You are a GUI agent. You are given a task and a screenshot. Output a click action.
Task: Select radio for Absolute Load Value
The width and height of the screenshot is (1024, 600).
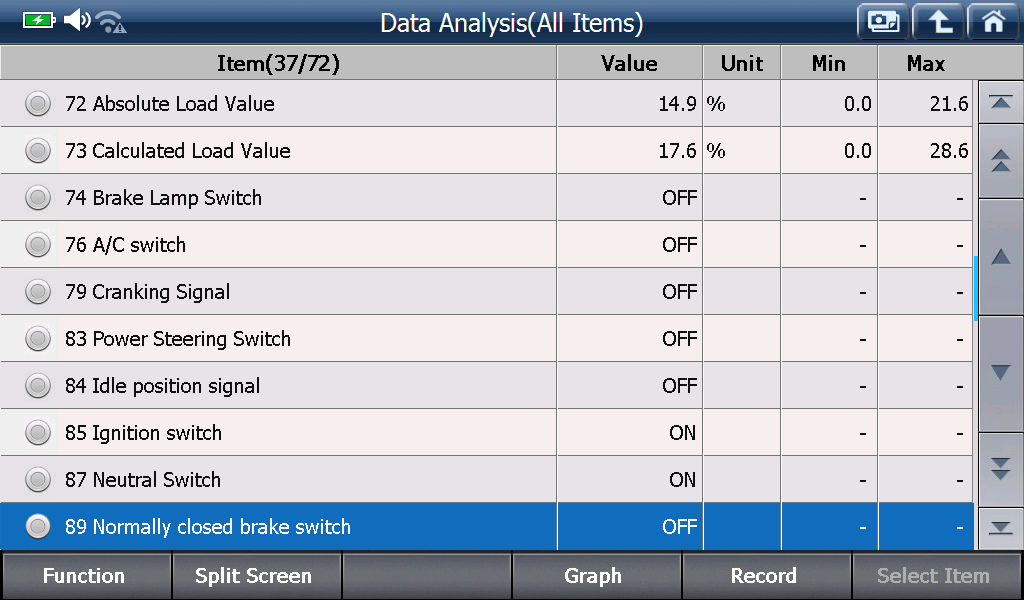coord(38,104)
